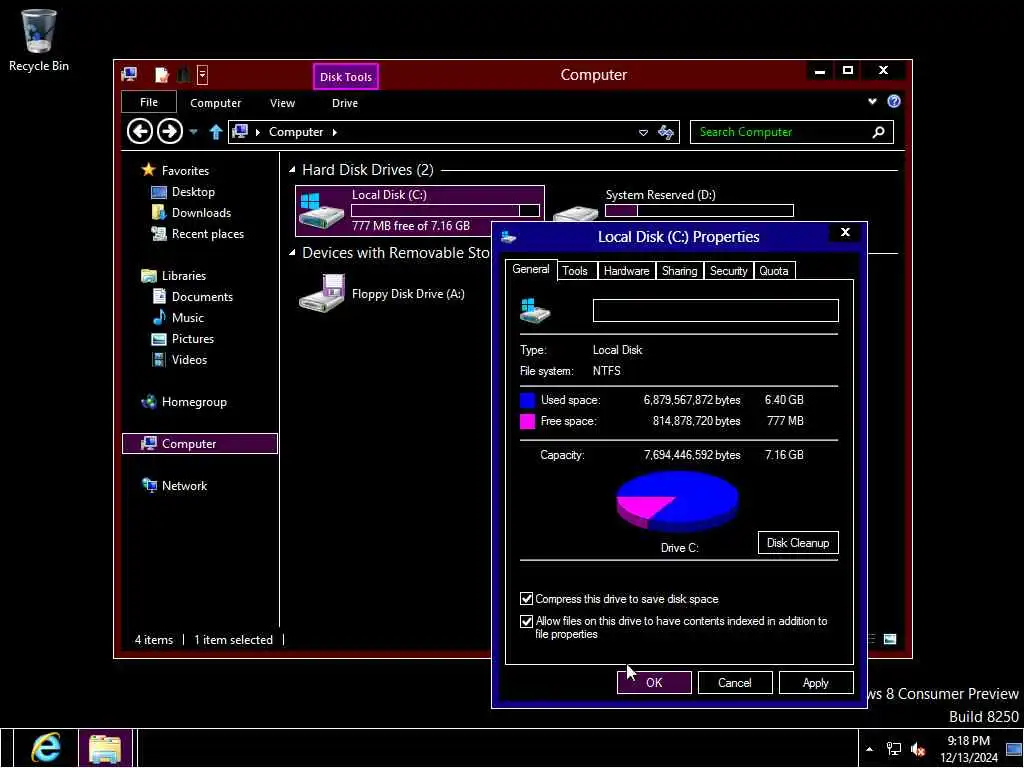
Task: Open the recent locations dropdown beside Forward
Action: (193, 132)
